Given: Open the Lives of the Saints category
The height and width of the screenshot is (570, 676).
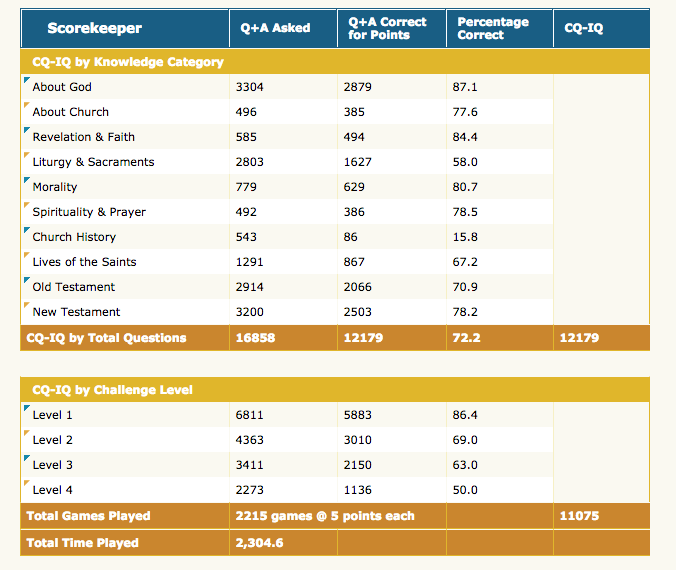Looking at the screenshot, I should (84, 262).
